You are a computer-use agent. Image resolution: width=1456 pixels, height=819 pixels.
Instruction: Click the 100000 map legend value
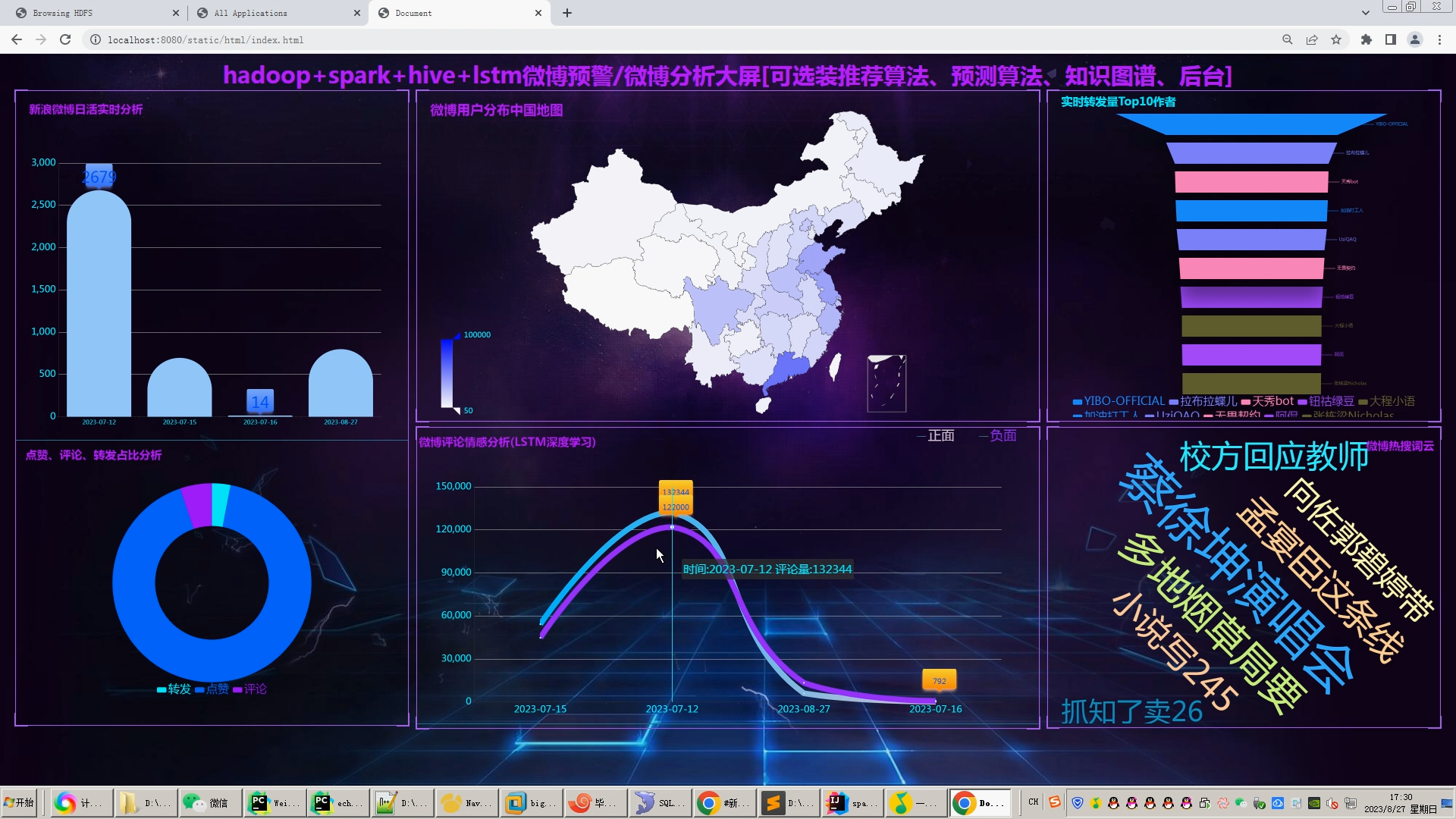click(x=476, y=335)
